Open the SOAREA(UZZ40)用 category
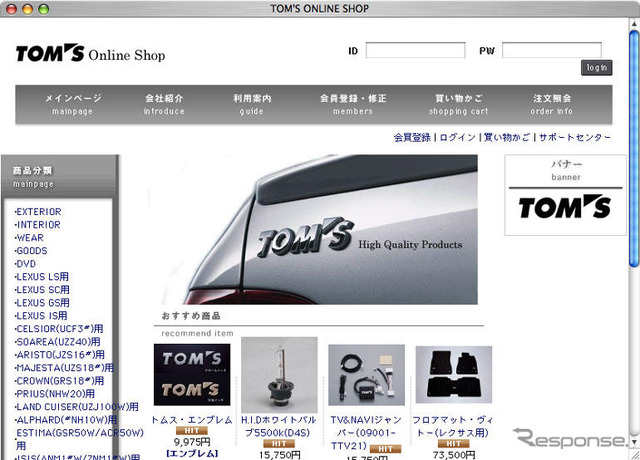640x460 pixels. point(58,342)
